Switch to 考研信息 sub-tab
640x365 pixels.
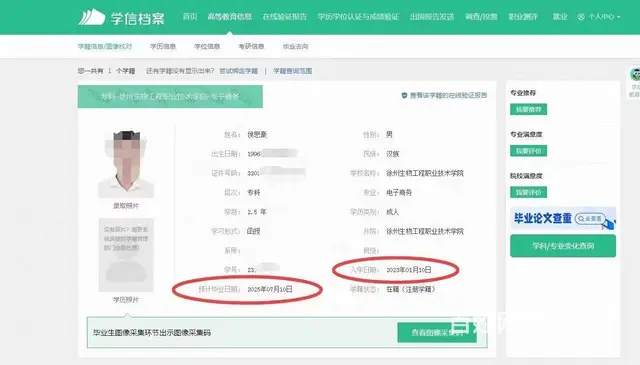251,47
